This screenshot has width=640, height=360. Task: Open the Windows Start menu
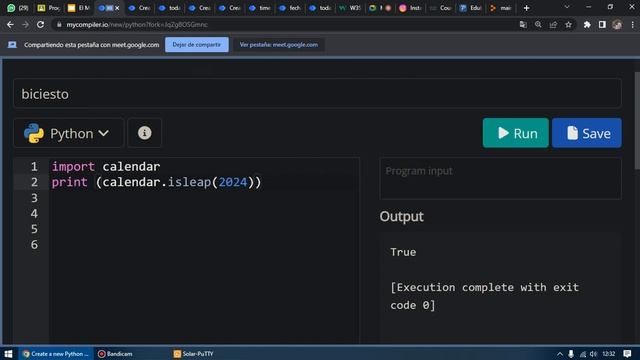point(8,353)
